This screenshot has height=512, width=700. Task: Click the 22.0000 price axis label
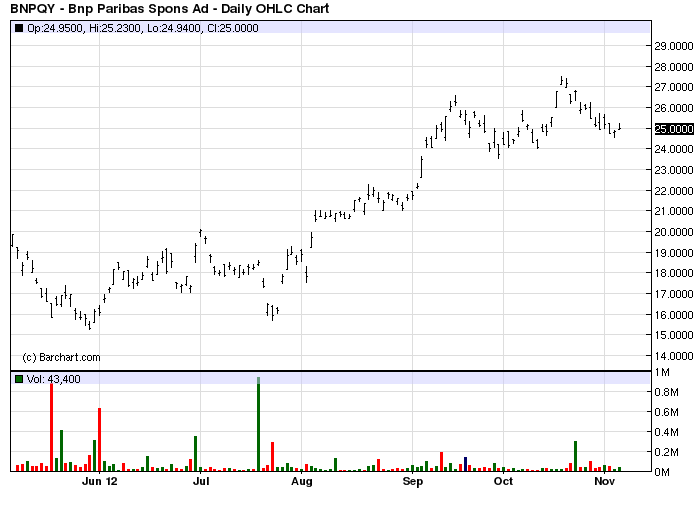pyautogui.click(x=674, y=191)
